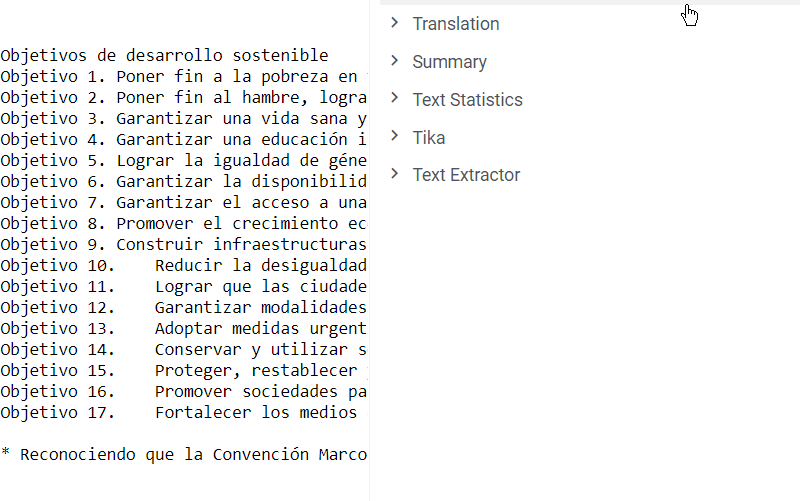Click the 'Objetivo 13. Adoptar medidas' line
This screenshot has width=800, height=501.
click(184, 328)
